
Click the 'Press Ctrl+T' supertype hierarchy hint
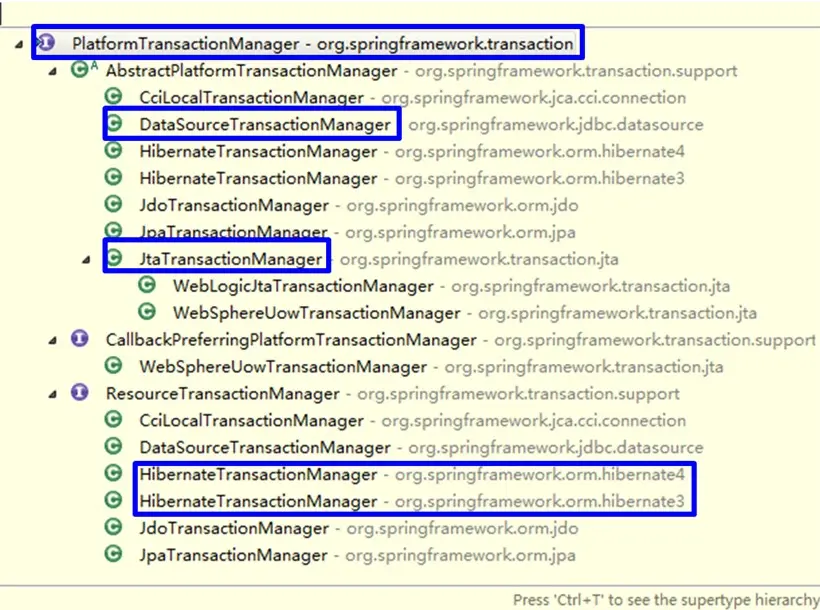(x=666, y=600)
